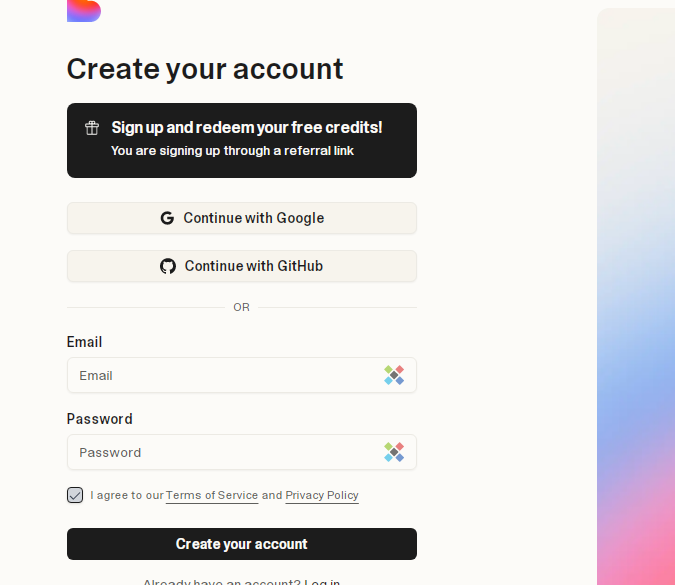This screenshot has height=585, width=675.
Task: Open password manager icon in Password field
Action: point(394,452)
